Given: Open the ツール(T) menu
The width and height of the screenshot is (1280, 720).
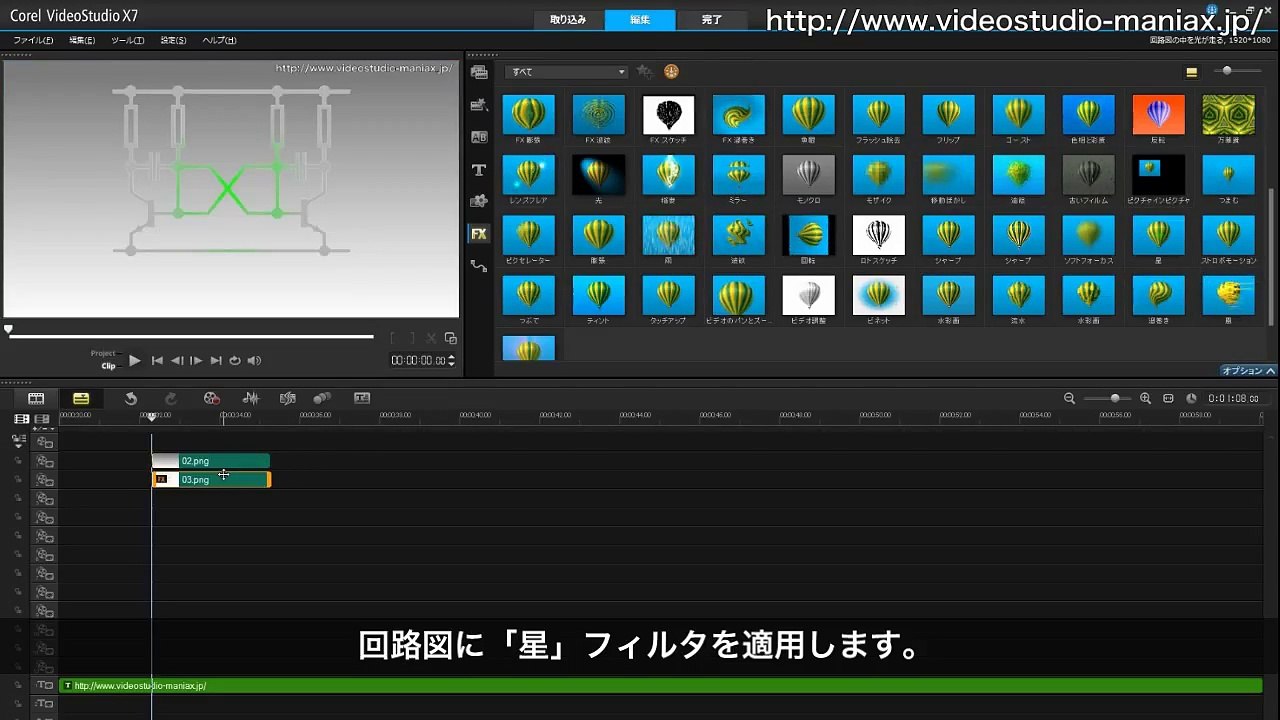Looking at the screenshot, I should click(128, 41).
